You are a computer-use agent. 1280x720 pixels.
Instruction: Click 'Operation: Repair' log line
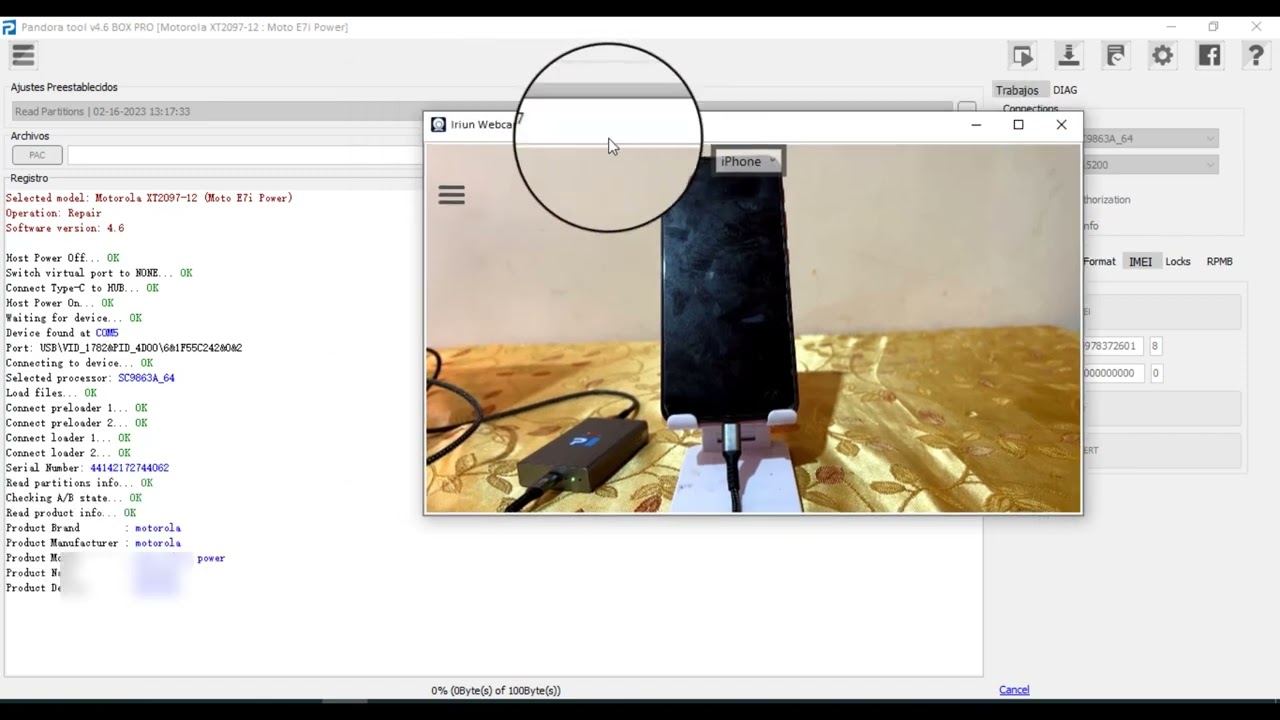coord(53,213)
